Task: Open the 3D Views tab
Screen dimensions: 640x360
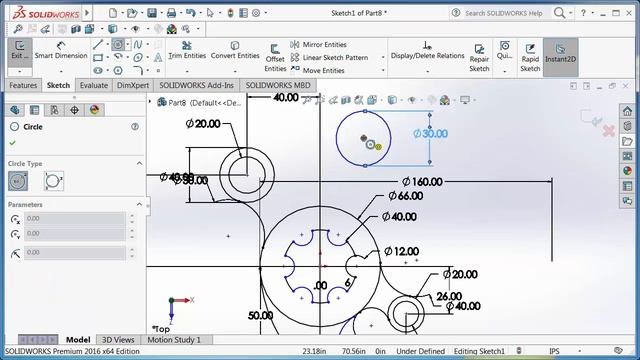Action: (x=118, y=340)
